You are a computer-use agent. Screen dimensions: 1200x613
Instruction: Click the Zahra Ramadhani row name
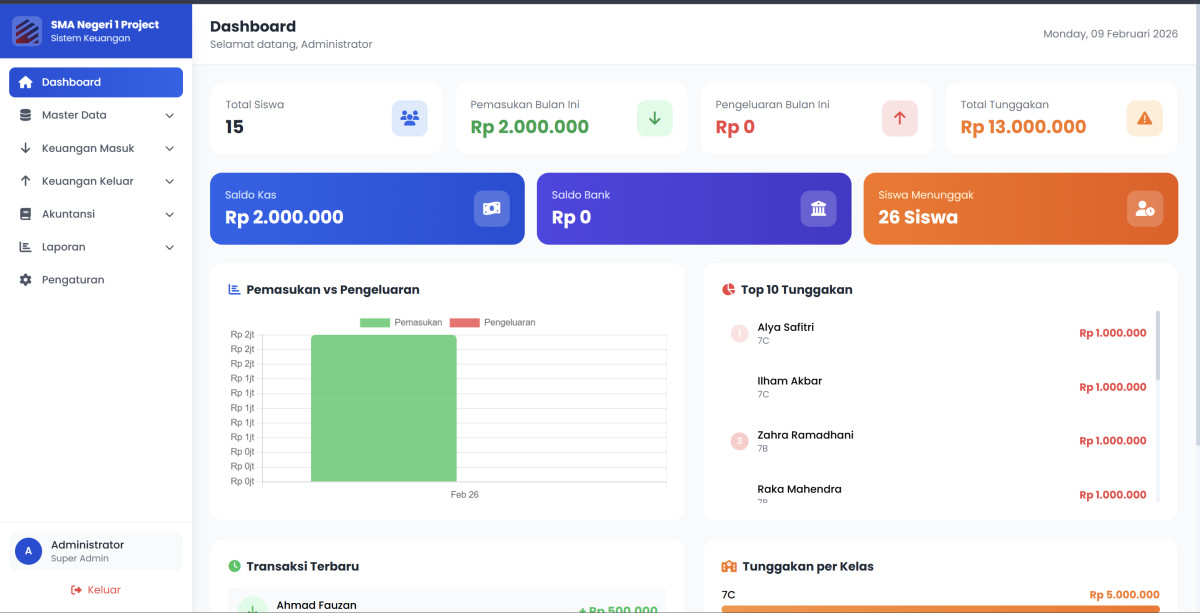click(x=805, y=435)
